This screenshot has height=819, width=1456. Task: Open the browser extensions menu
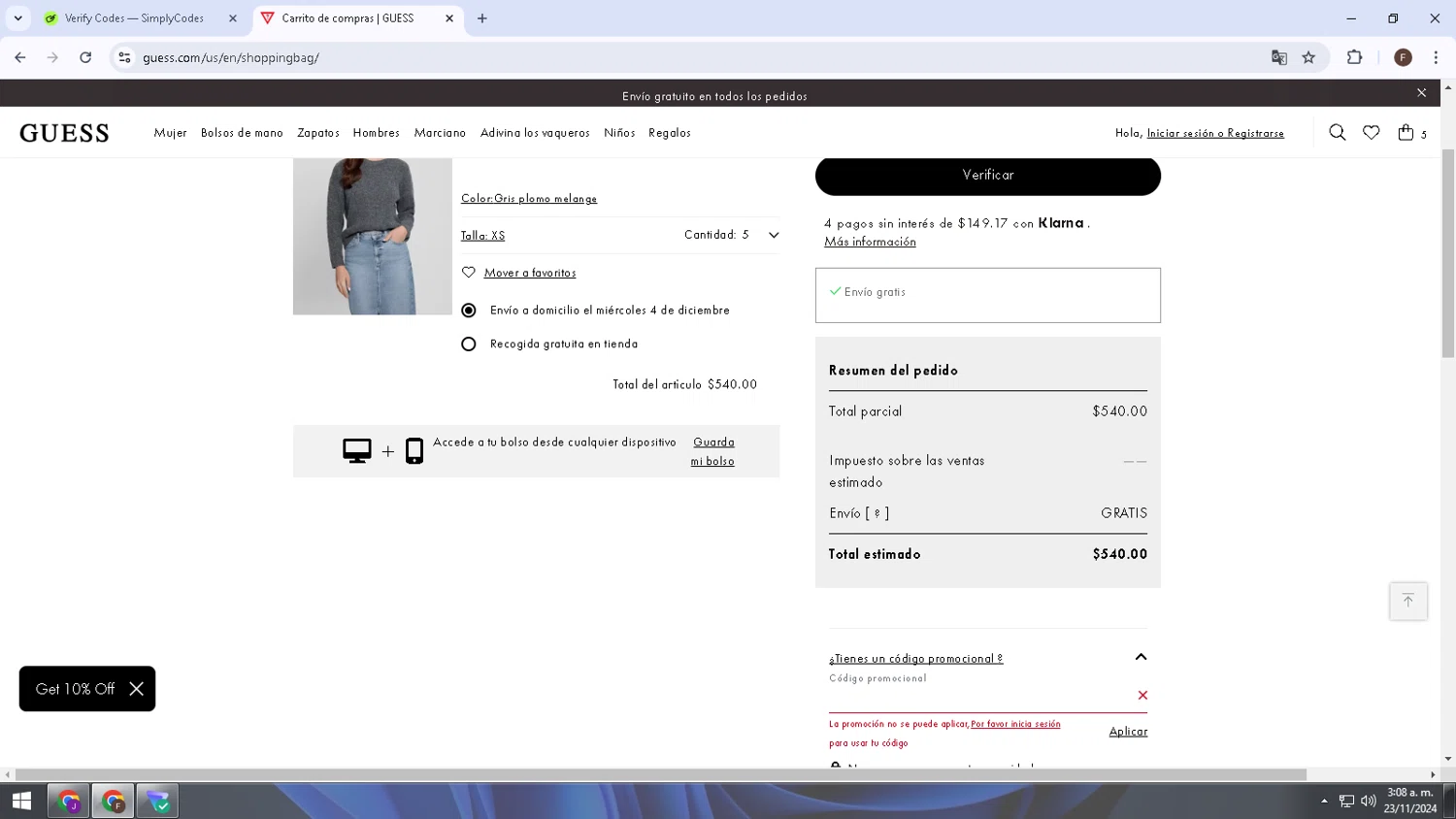[1355, 57]
